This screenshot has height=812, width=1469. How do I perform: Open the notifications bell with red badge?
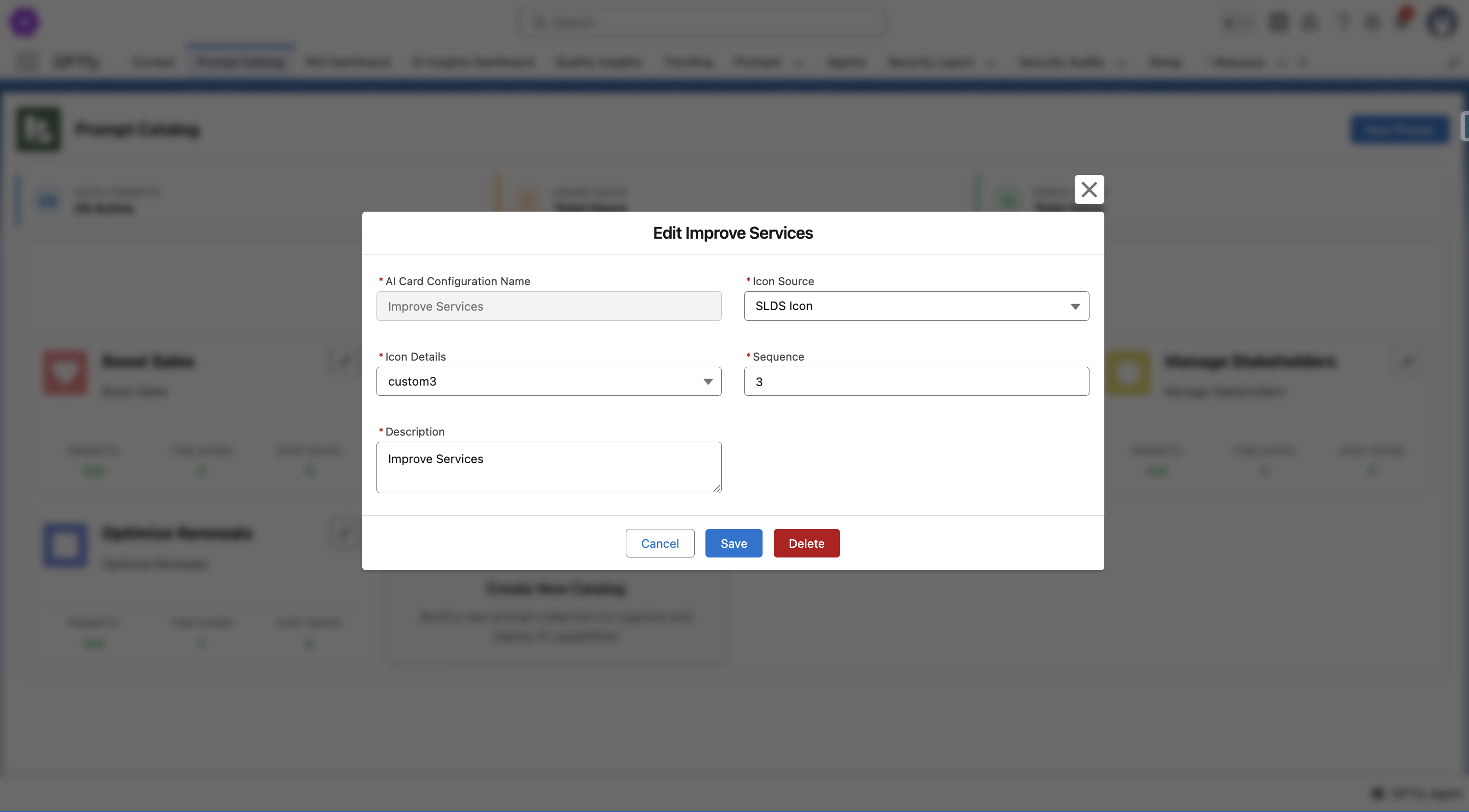[1402, 21]
